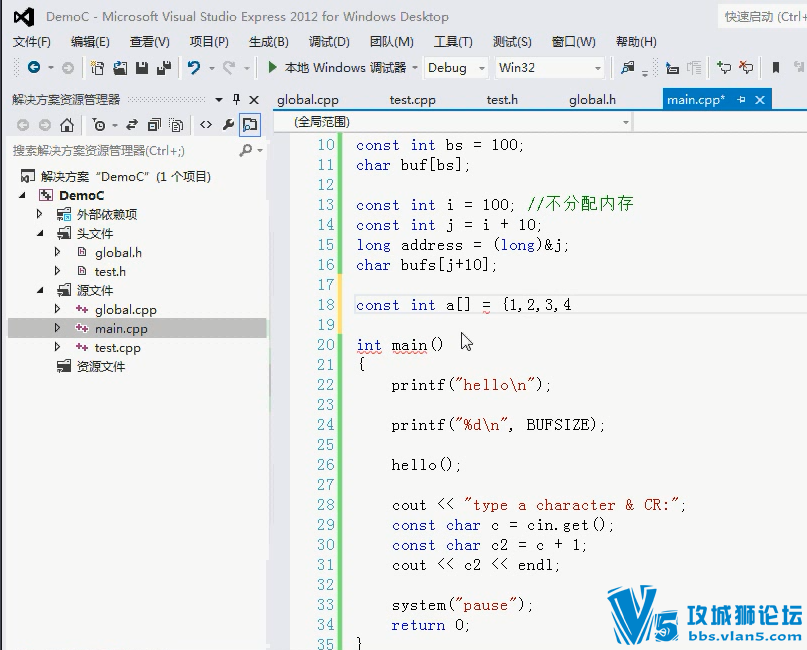Switch to the test.h tab
The width and height of the screenshot is (807, 650).
coord(502,100)
